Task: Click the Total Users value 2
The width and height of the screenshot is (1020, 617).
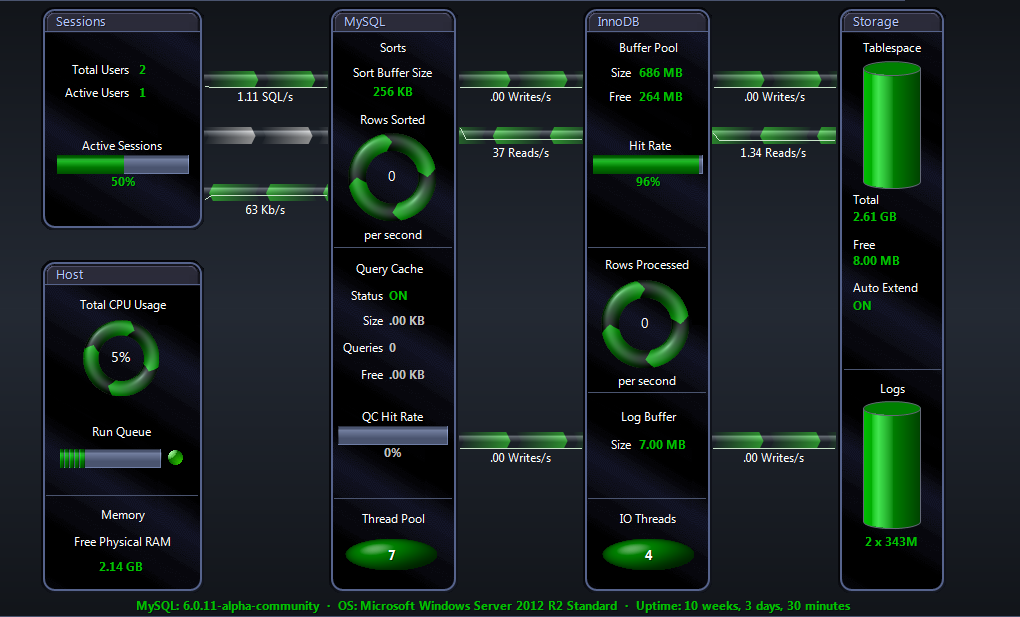Action: click(142, 70)
